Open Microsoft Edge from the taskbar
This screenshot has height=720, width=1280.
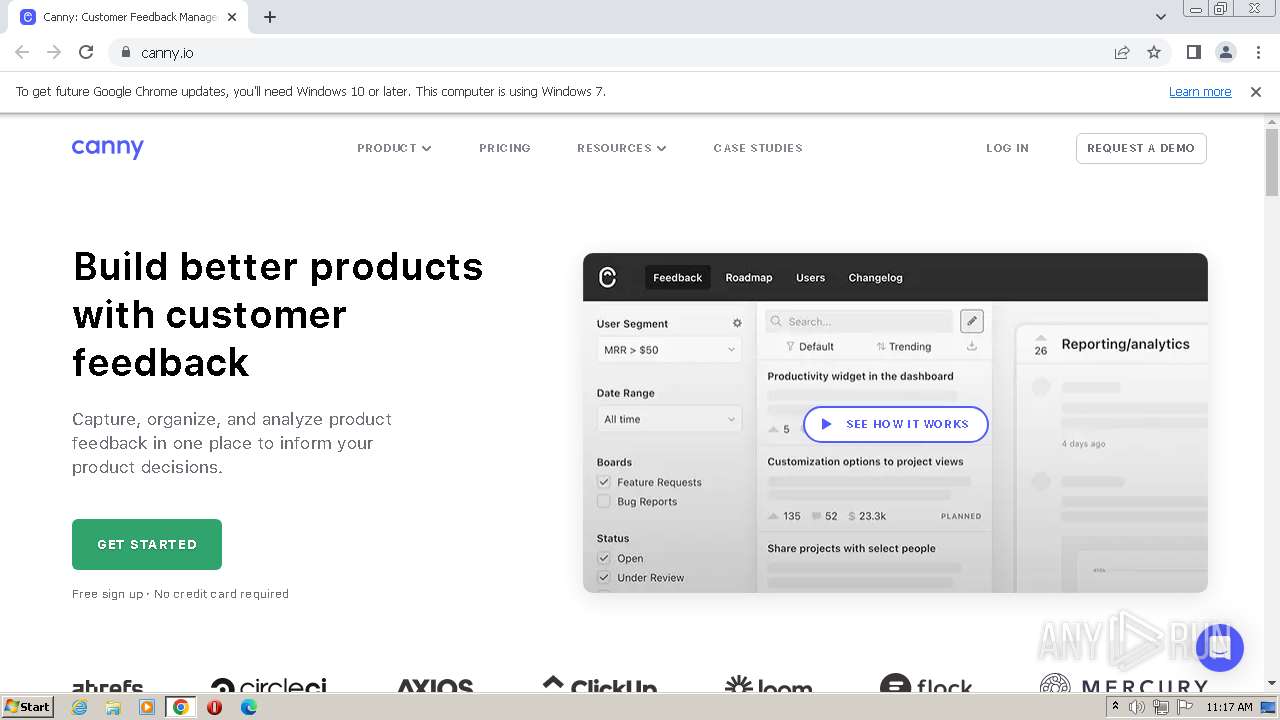[x=249, y=707]
